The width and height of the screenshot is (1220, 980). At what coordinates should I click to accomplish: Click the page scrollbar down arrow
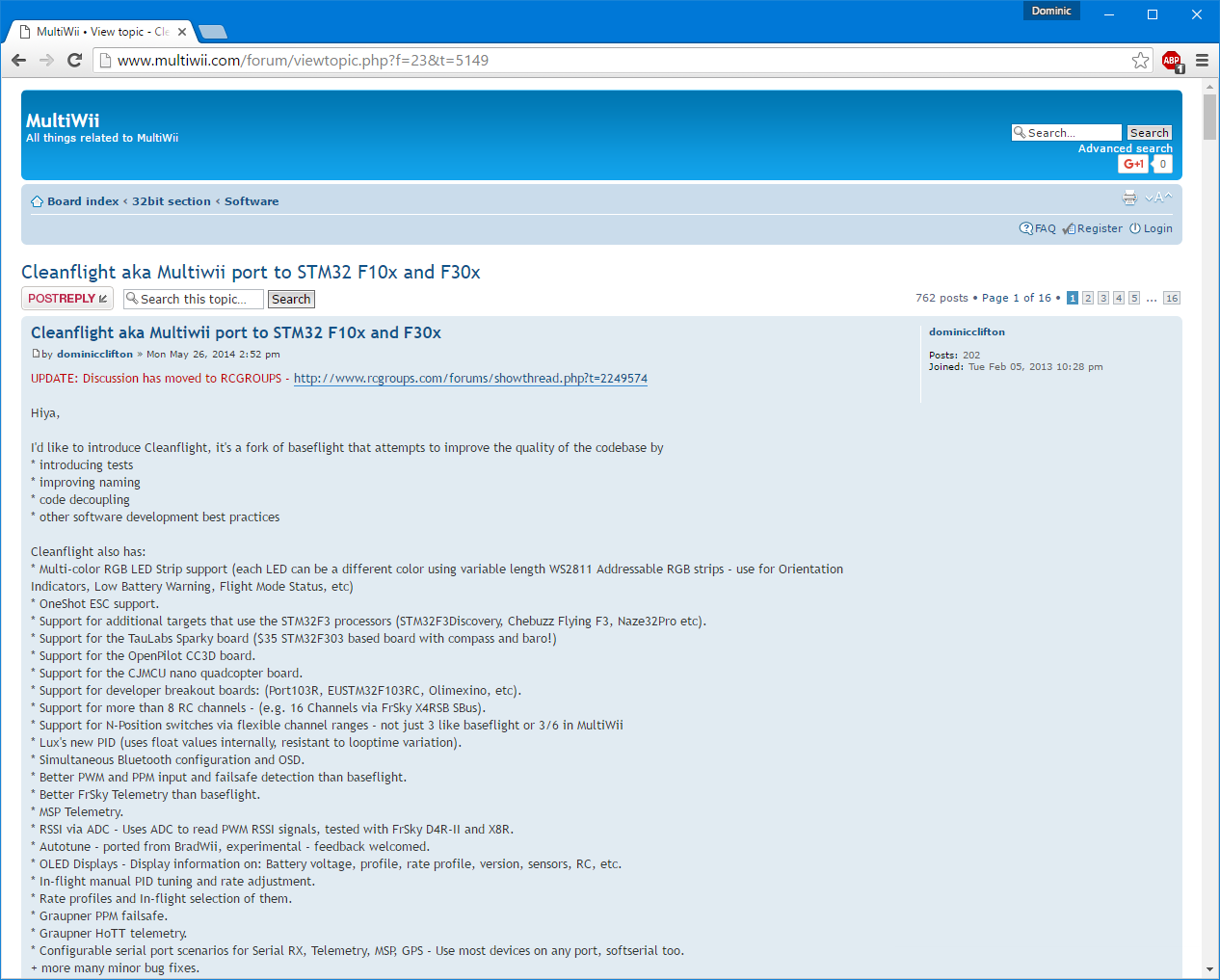1209,969
